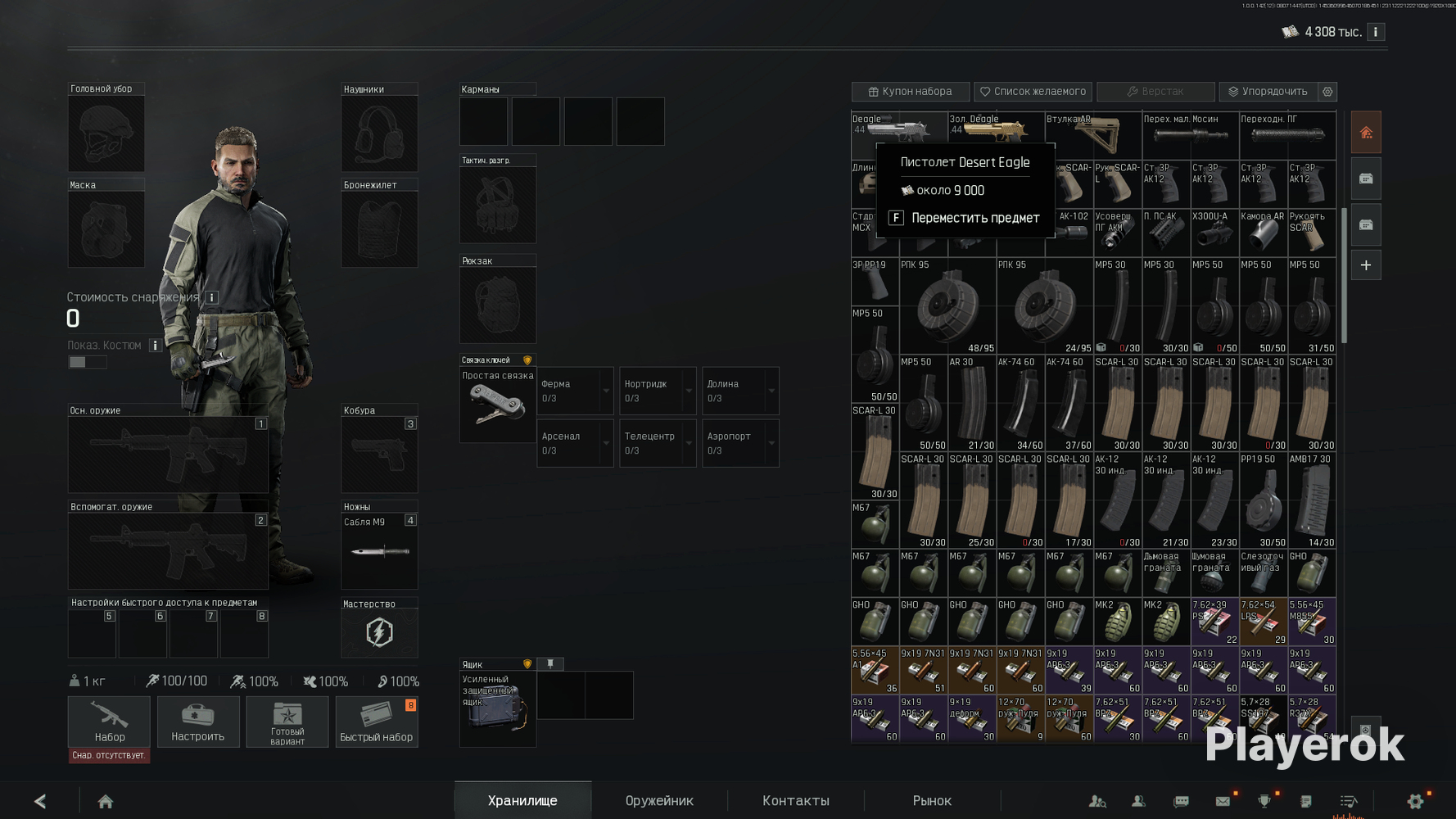1456x819 pixels.
Task: Expand the Долина key slot dropdown
Action: coord(771,391)
